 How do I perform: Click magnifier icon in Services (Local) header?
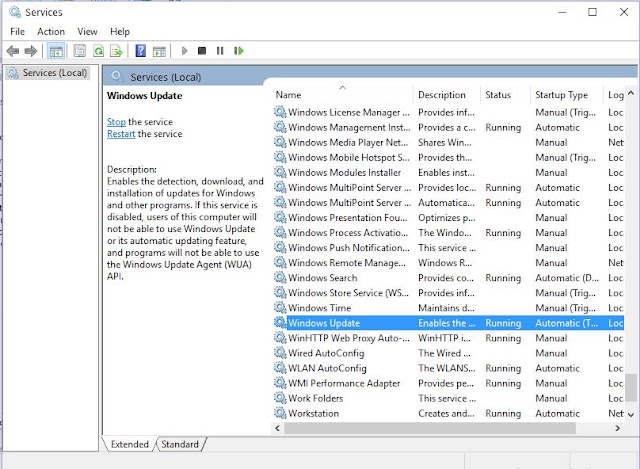click(117, 76)
